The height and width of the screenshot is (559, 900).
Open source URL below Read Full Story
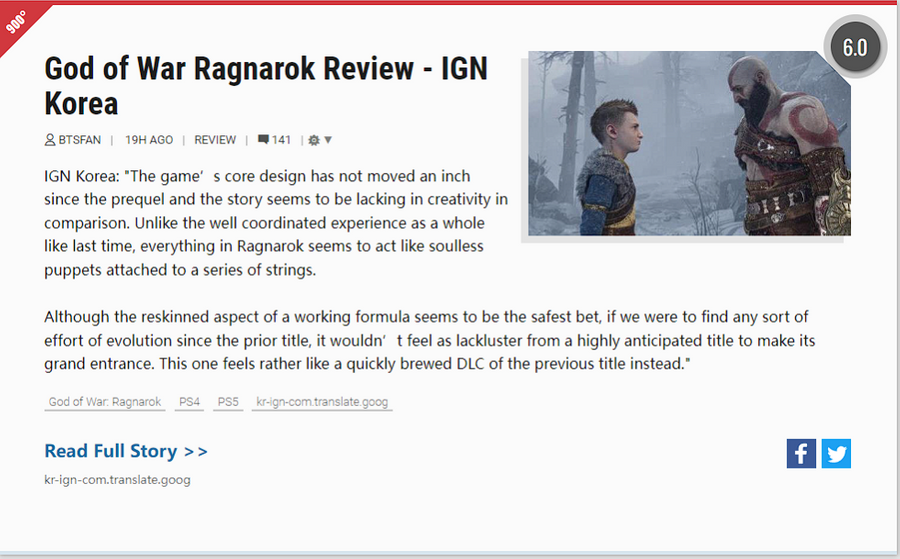pos(117,480)
